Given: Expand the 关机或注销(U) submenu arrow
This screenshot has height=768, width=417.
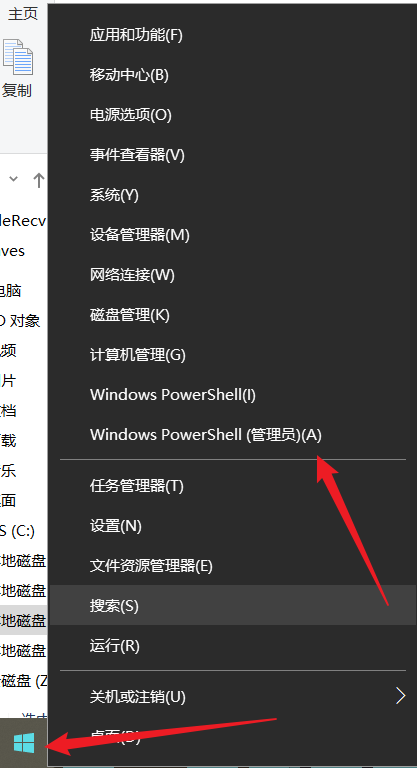Looking at the screenshot, I should point(400,696).
